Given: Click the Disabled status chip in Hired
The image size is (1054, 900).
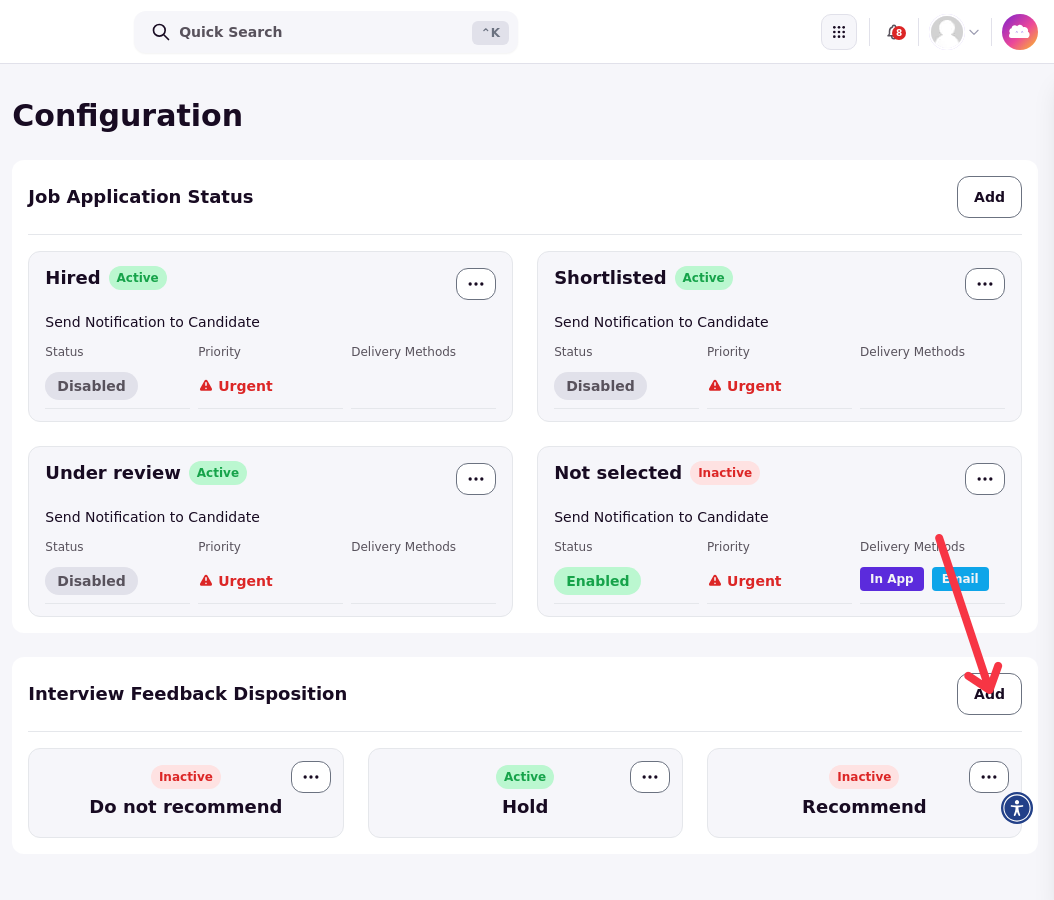Looking at the screenshot, I should [91, 386].
